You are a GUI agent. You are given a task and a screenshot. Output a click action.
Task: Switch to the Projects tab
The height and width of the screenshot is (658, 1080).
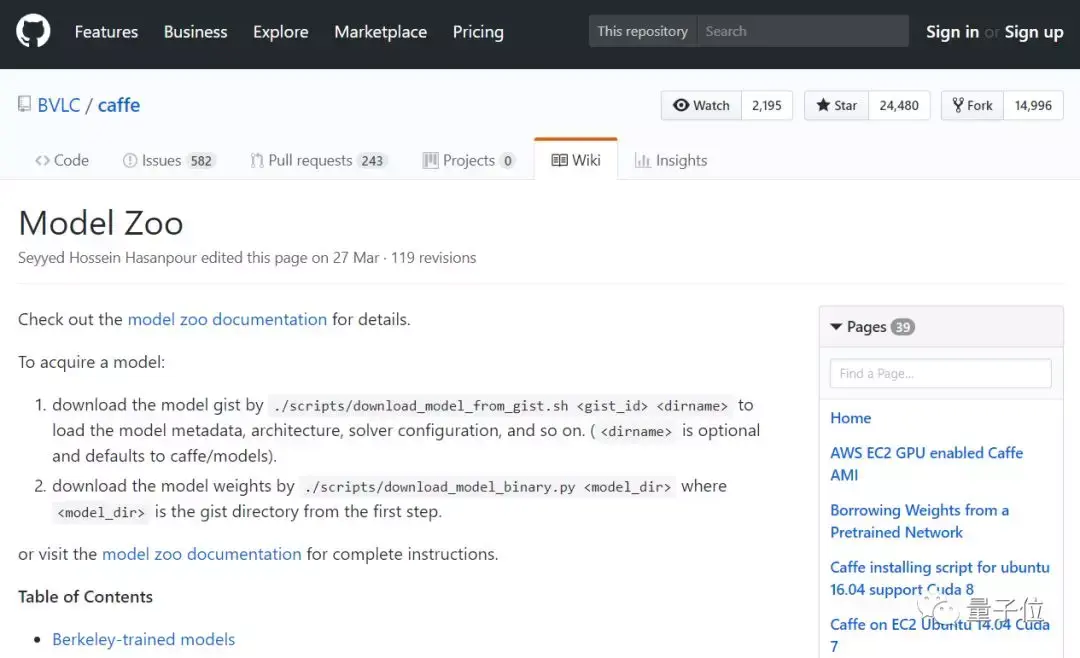coord(468,160)
